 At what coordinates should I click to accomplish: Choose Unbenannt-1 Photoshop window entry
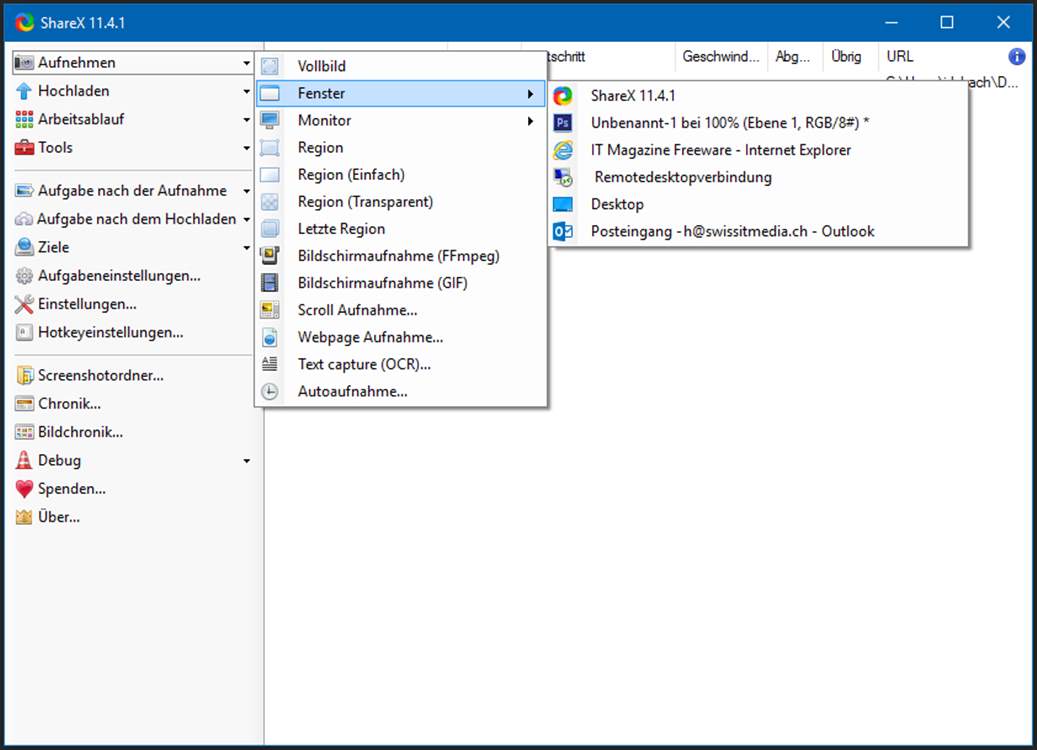click(759, 123)
